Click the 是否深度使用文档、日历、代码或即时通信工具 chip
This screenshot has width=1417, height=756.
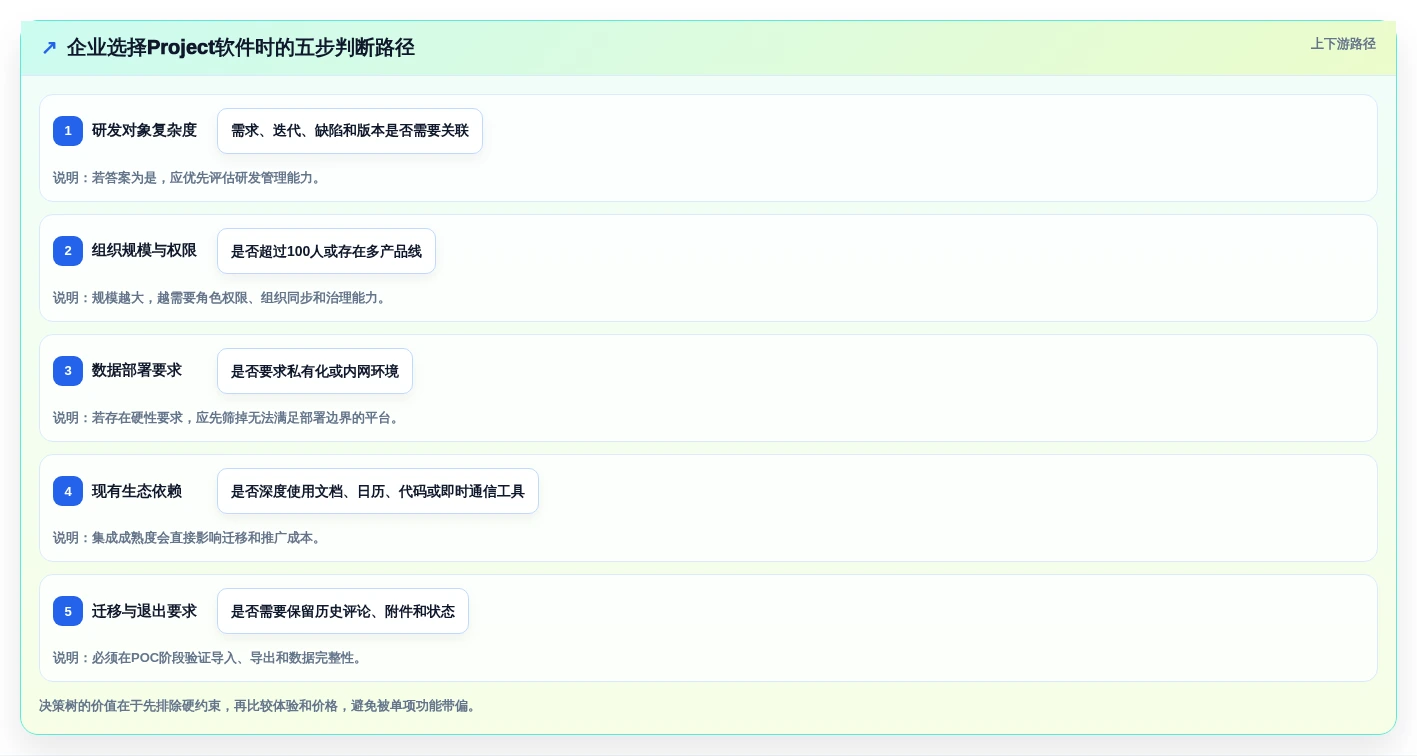[x=378, y=491]
